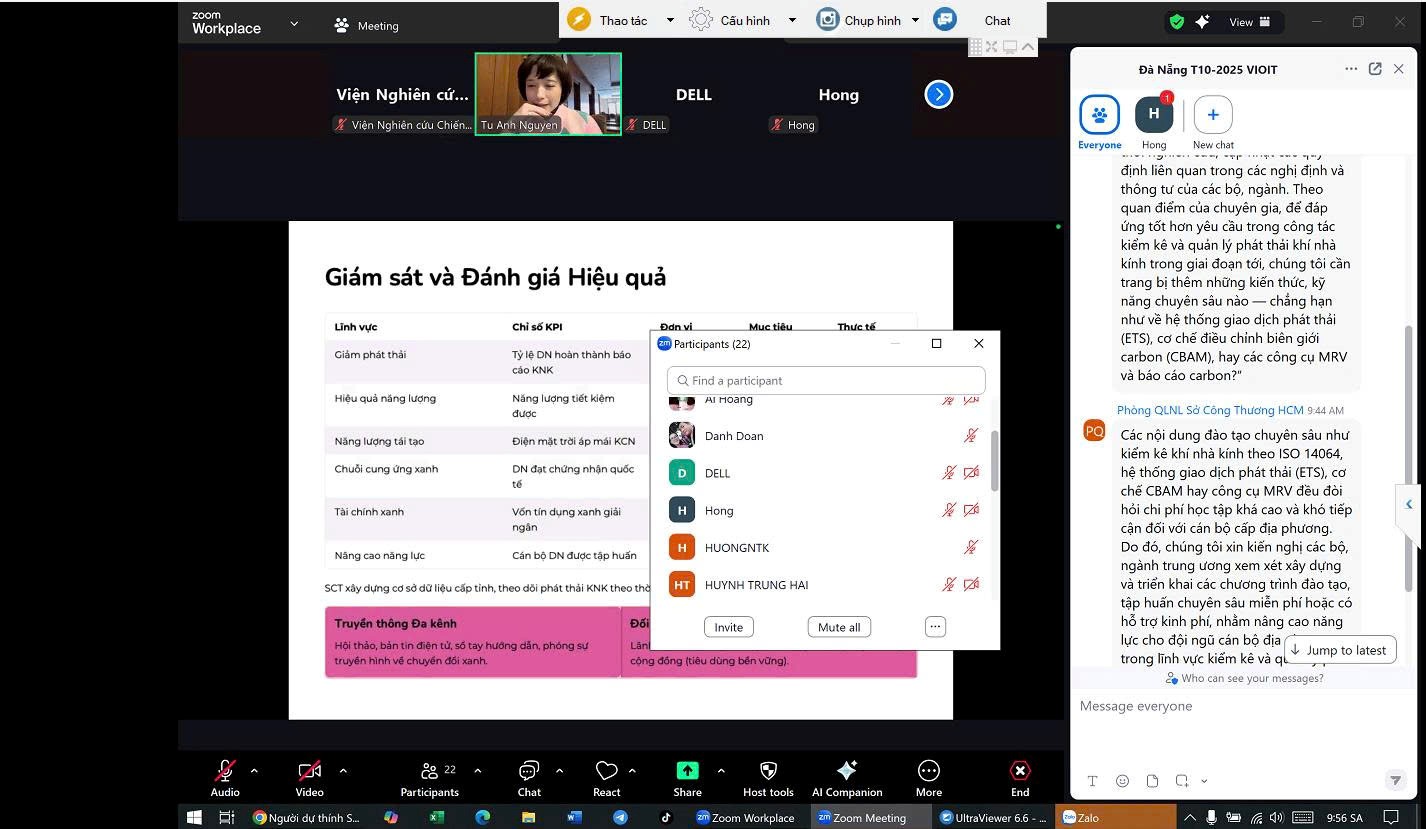The image size is (1426, 829).
Task: Expand the Thao tác dropdown arrow
Action: [x=670, y=20]
